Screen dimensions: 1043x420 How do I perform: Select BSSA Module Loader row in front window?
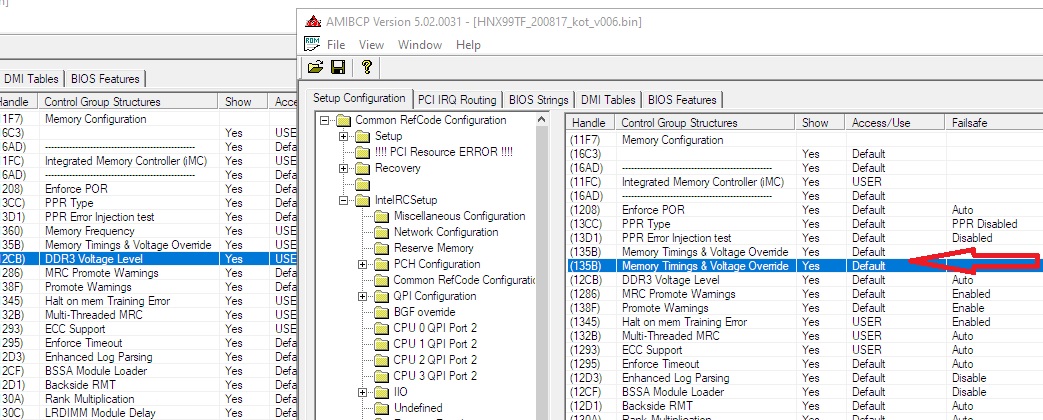804,391
